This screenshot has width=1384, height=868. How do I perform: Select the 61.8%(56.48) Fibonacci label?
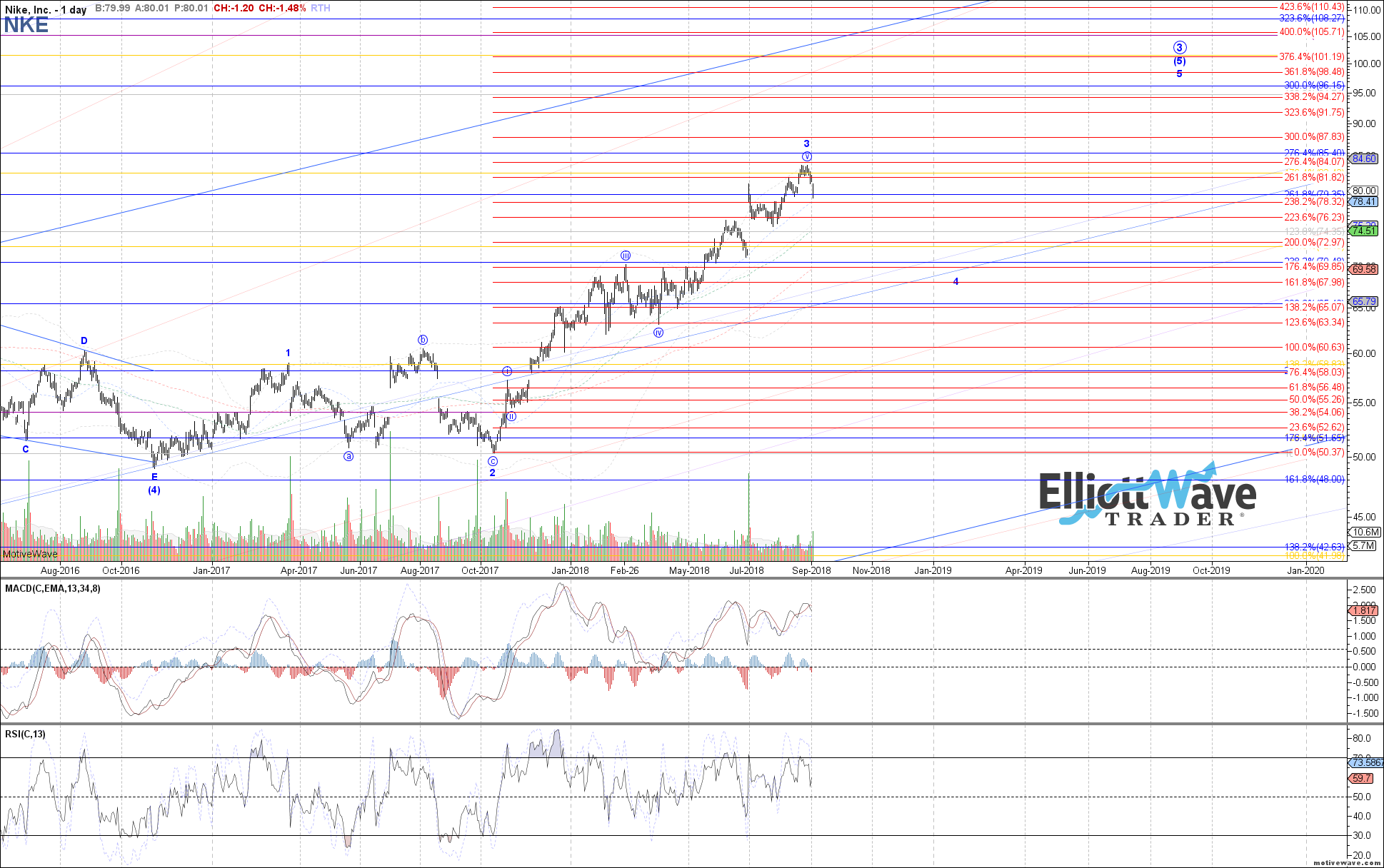tap(1316, 387)
